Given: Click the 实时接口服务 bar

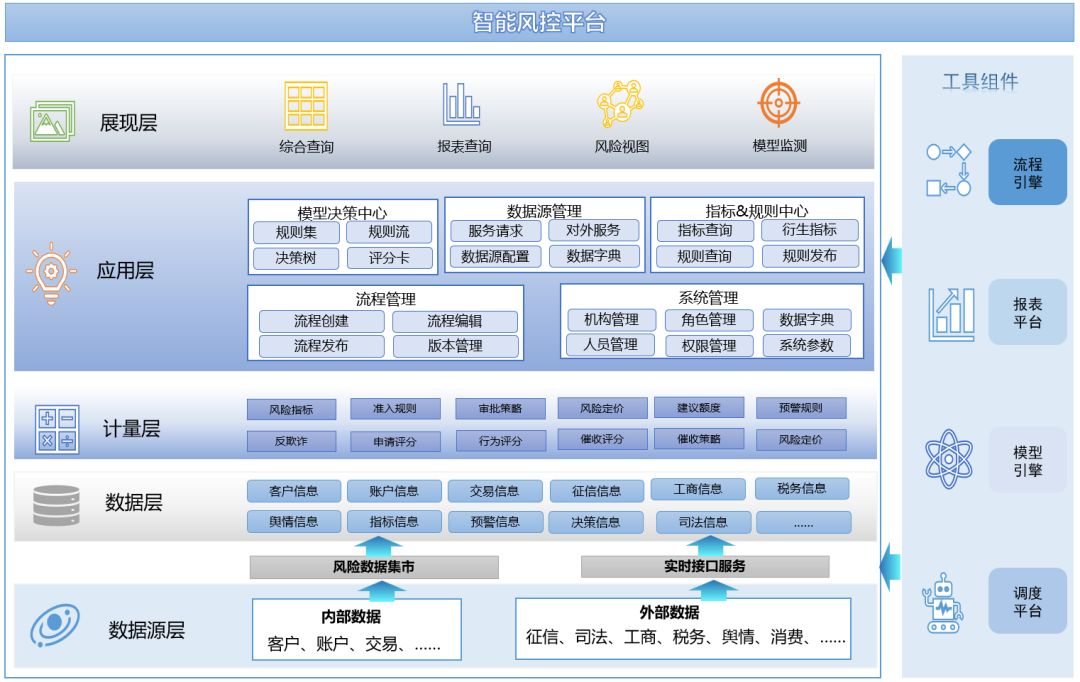Looking at the screenshot, I should pyautogui.click(x=705, y=566).
